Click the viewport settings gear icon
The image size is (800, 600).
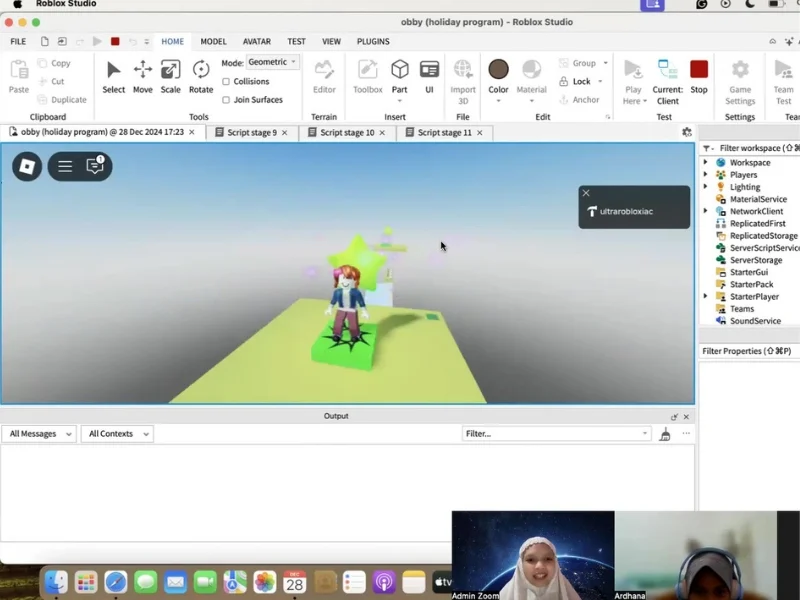[x=687, y=132]
